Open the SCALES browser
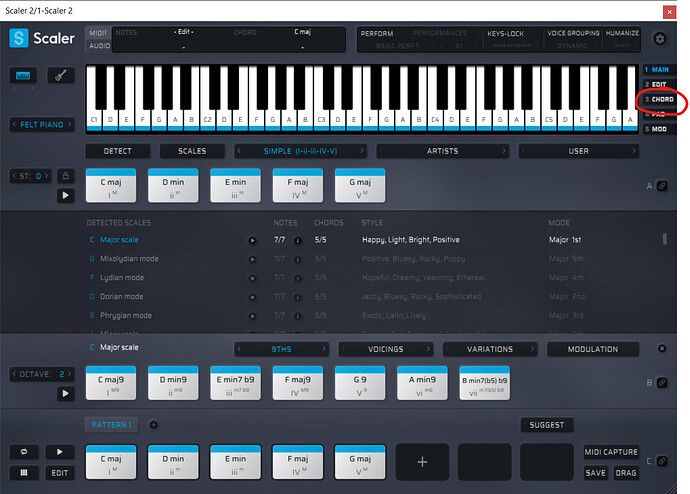The width and height of the screenshot is (690, 494). [192, 151]
